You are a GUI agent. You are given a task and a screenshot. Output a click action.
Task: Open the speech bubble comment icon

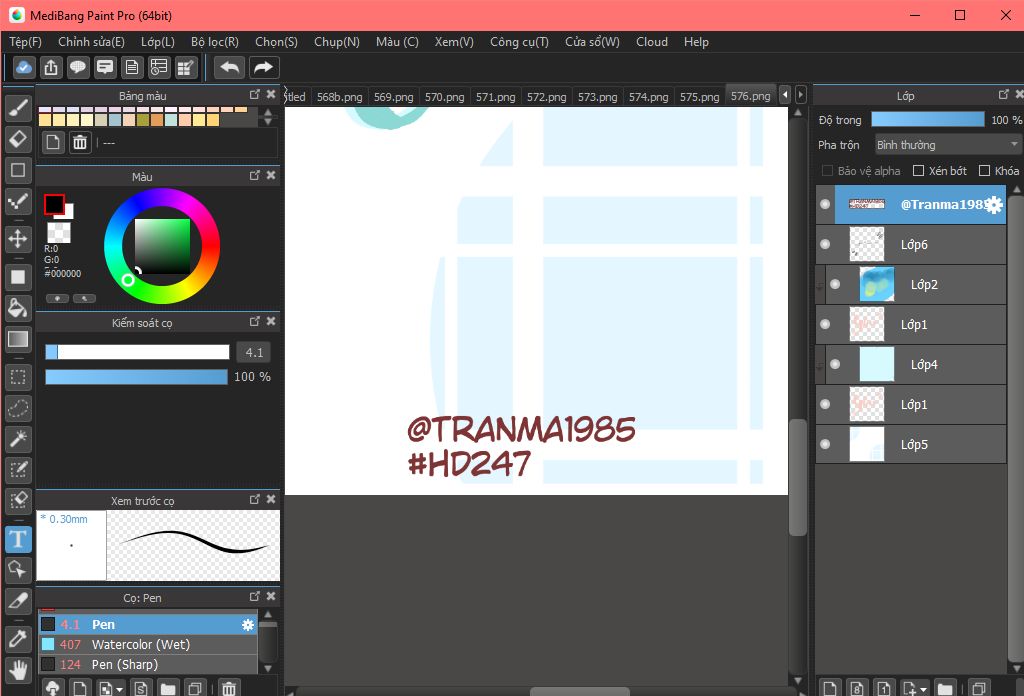(x=78, y=67)
